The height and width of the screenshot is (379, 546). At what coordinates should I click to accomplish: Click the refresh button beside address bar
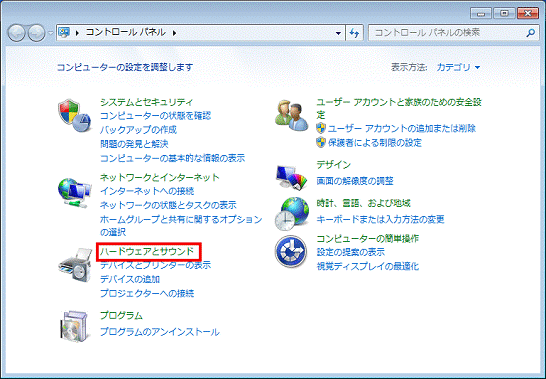pos(354,33)
